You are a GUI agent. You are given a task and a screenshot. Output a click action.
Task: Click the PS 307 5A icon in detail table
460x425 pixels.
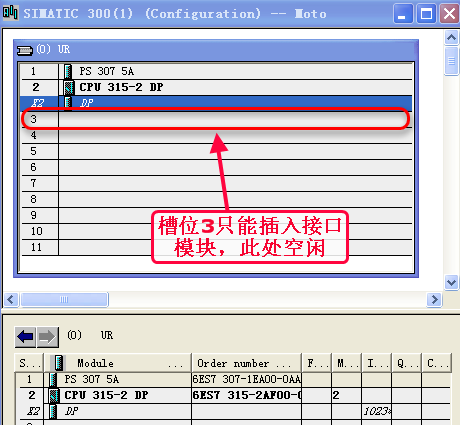53,379
